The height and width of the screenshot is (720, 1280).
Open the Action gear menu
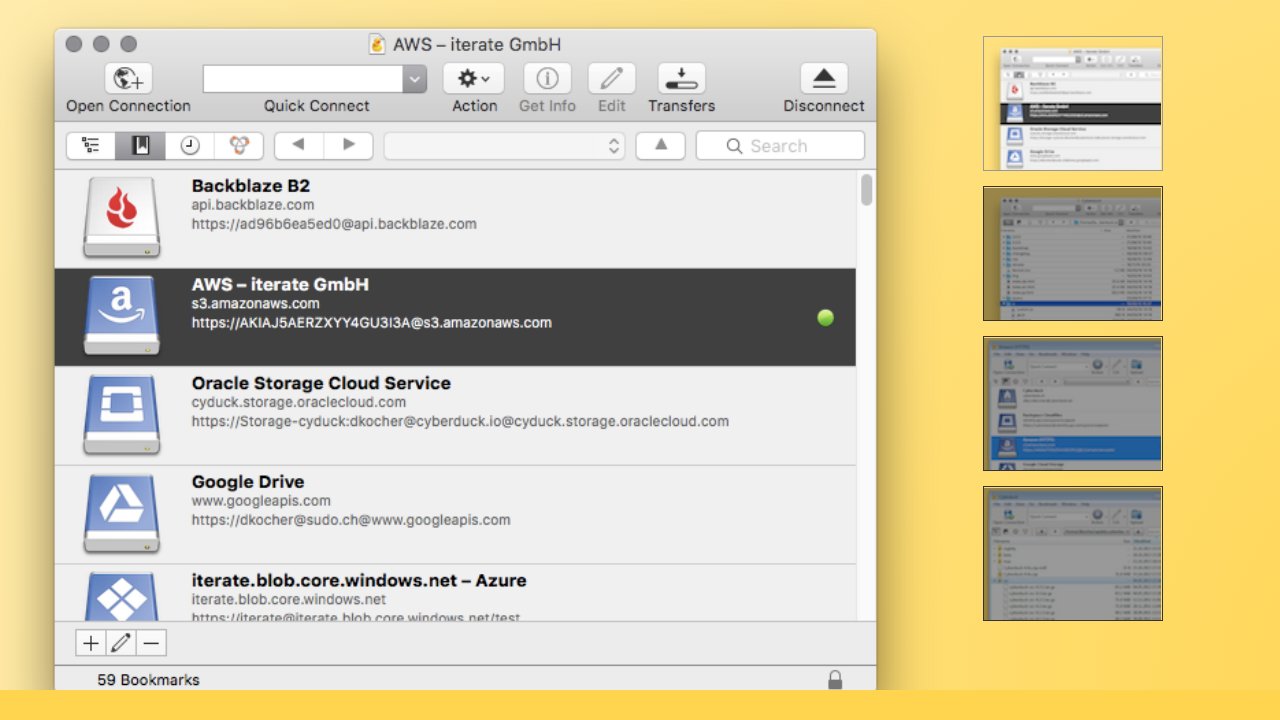(x=473, y=79)
